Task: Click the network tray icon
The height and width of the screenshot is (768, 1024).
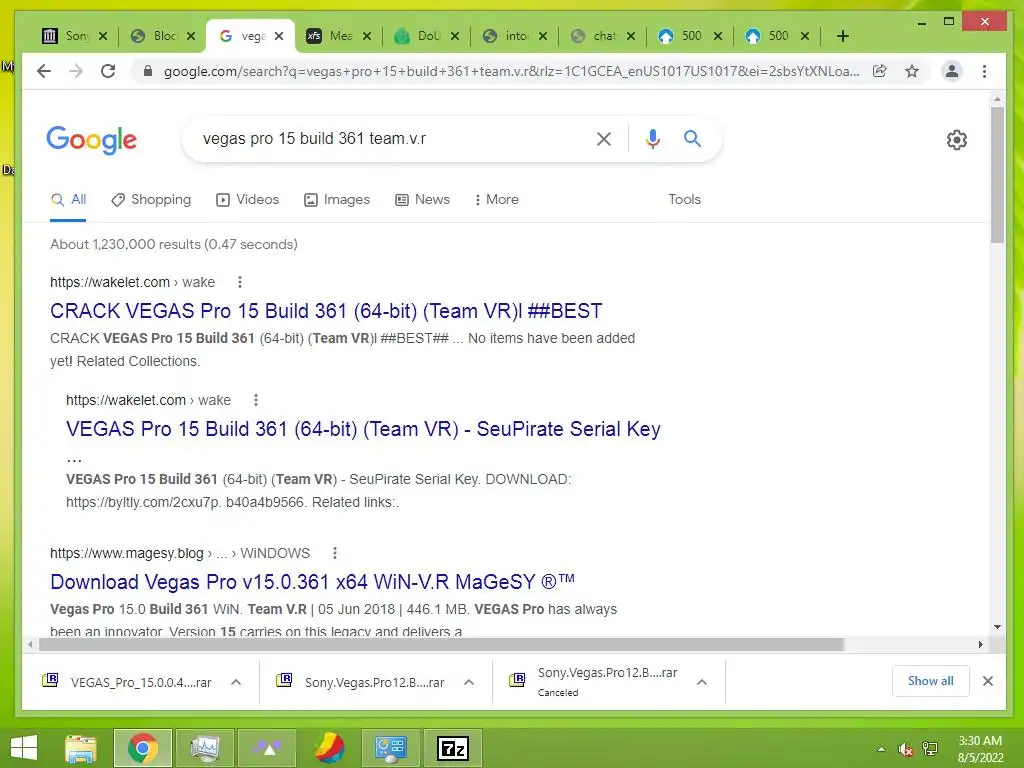Action: click(x=930, y=749)
